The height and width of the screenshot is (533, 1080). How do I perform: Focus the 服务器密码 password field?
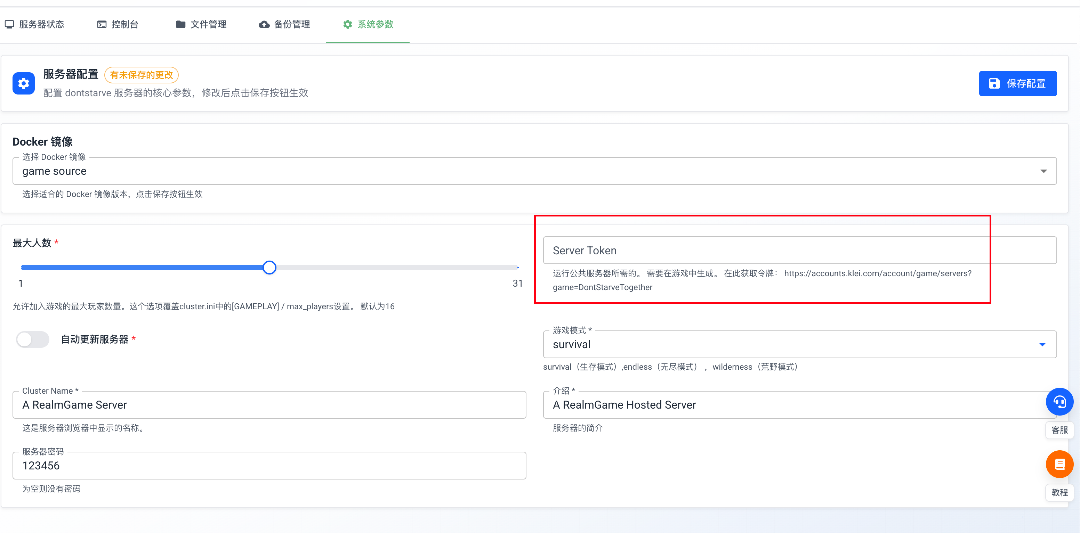coord(270,466)
